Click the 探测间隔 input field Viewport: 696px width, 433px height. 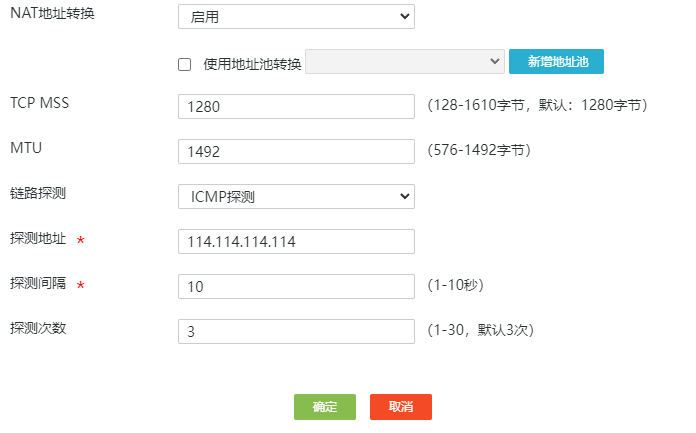(x=295, y=286)
